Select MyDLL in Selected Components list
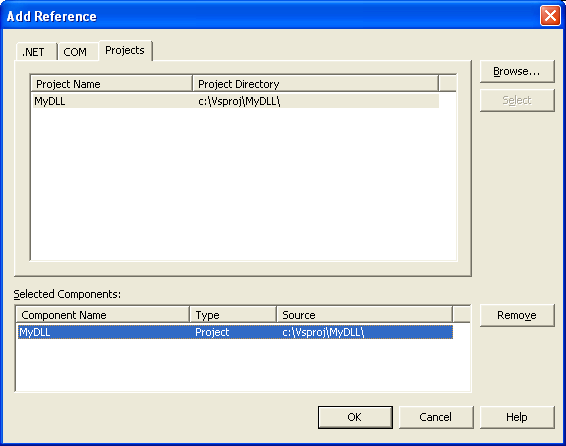566x446 pixels. [x=235, y=332]
